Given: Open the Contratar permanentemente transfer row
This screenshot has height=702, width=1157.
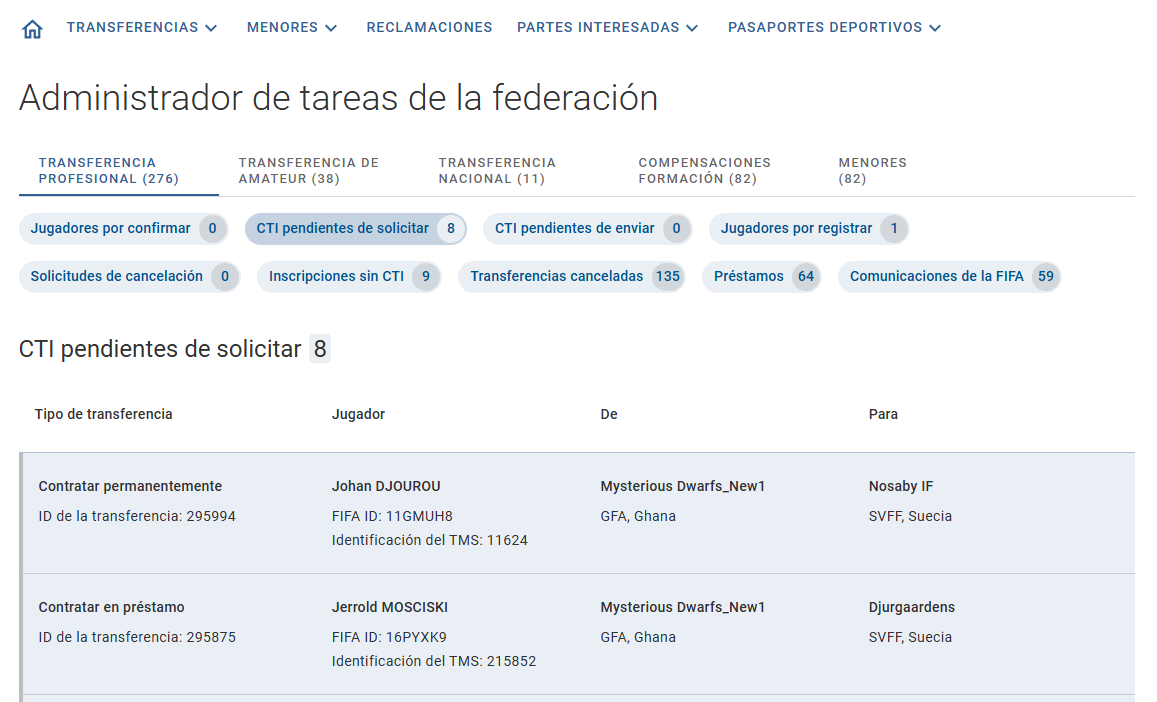Looking at the screenshot, I should [x=577, y=513].
